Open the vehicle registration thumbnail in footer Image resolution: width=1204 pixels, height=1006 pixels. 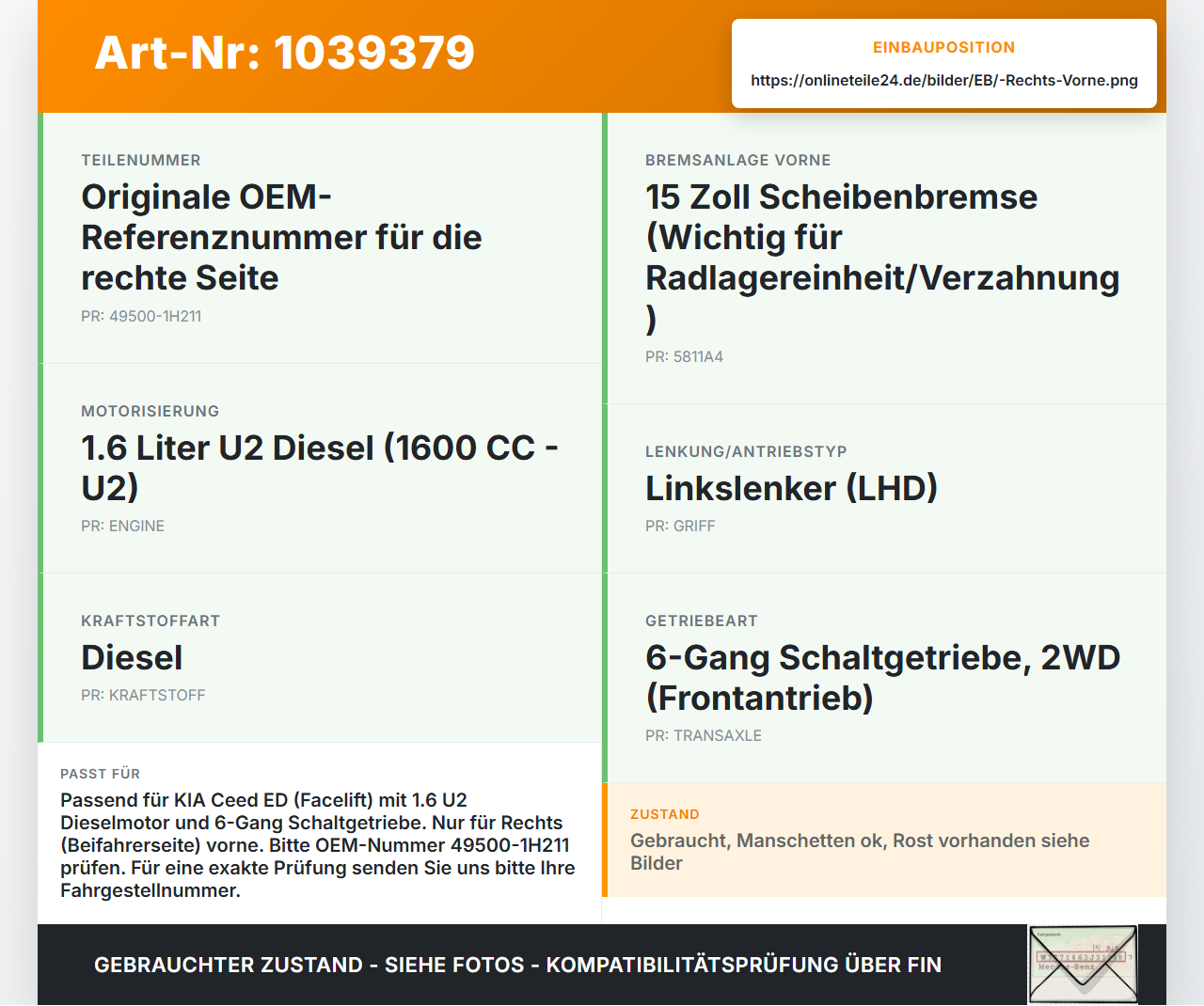coord(1083,965)
